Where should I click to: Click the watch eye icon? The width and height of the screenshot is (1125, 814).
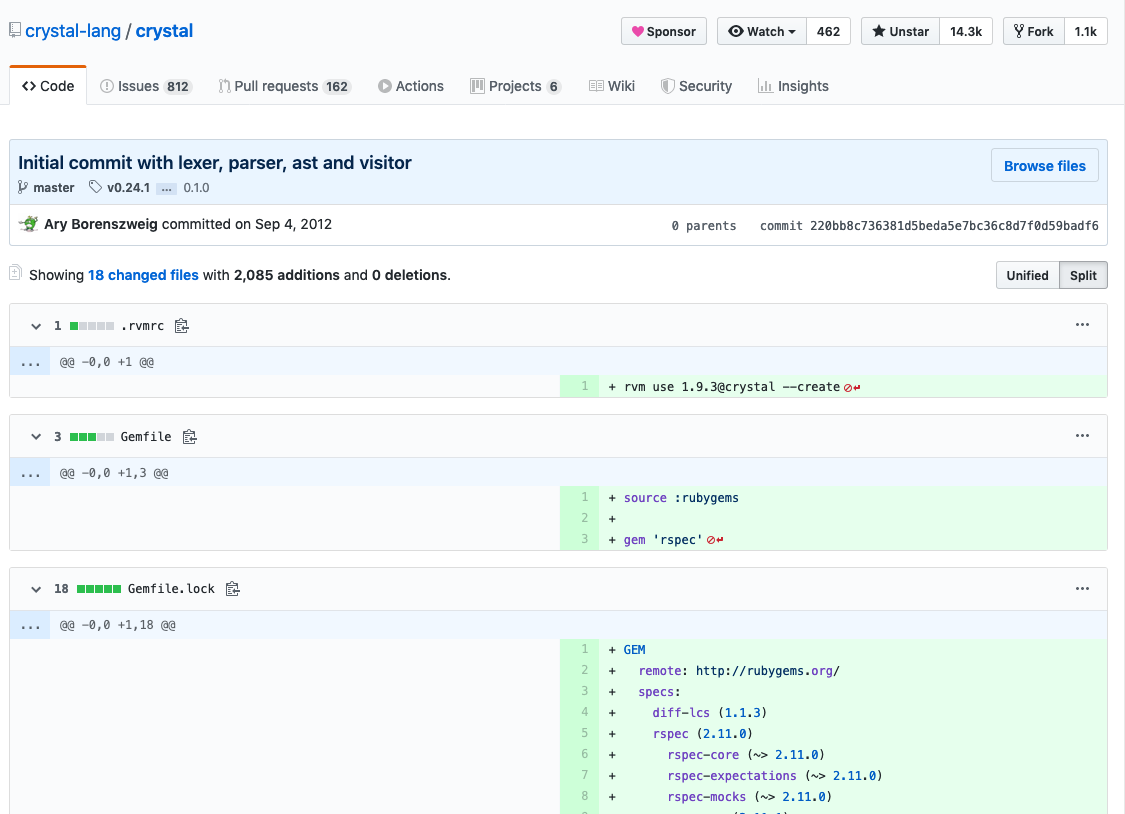(x=735, y=32)
